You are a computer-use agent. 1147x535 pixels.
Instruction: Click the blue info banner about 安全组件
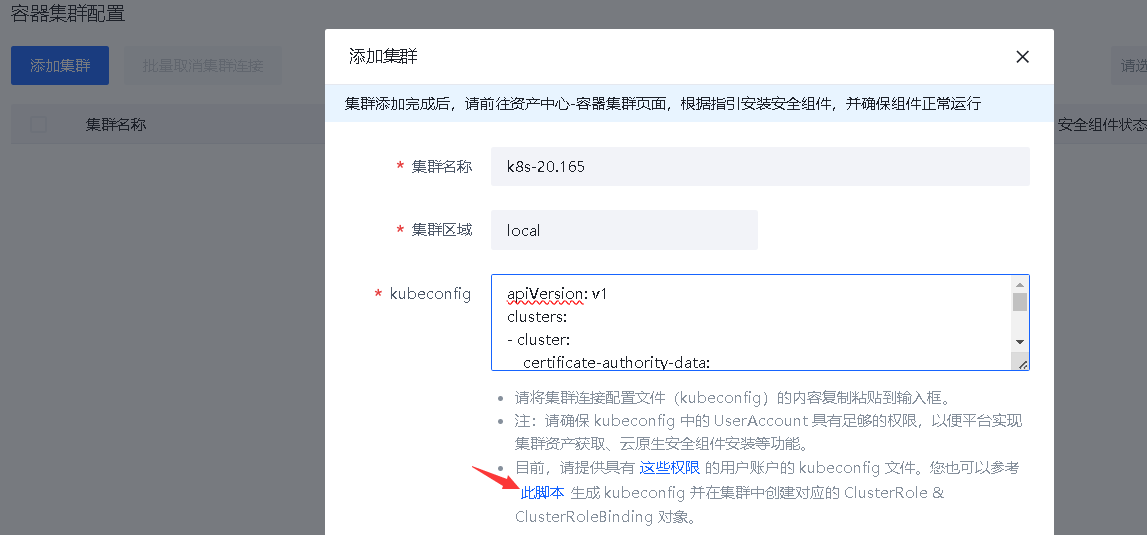coord(662,103)
